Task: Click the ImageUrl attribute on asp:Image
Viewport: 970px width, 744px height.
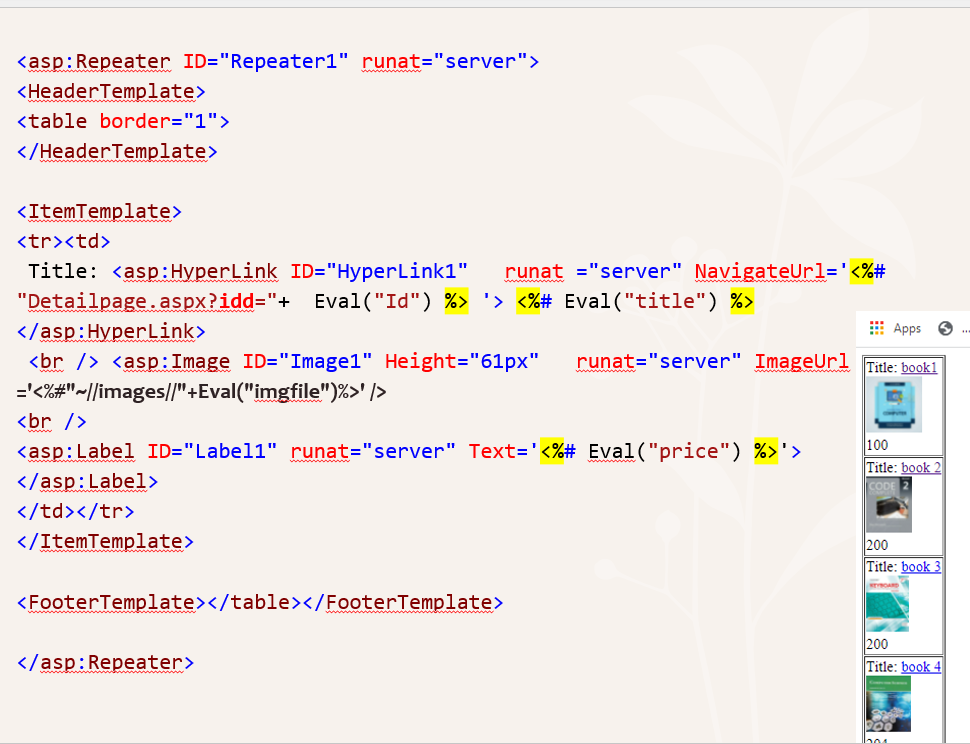Action: coord(804,361)
